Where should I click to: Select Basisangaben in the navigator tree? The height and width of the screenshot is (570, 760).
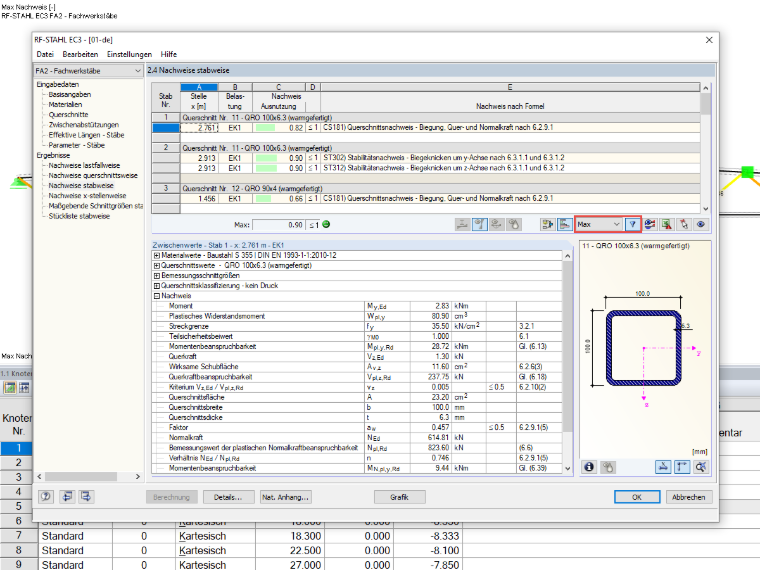70,95
